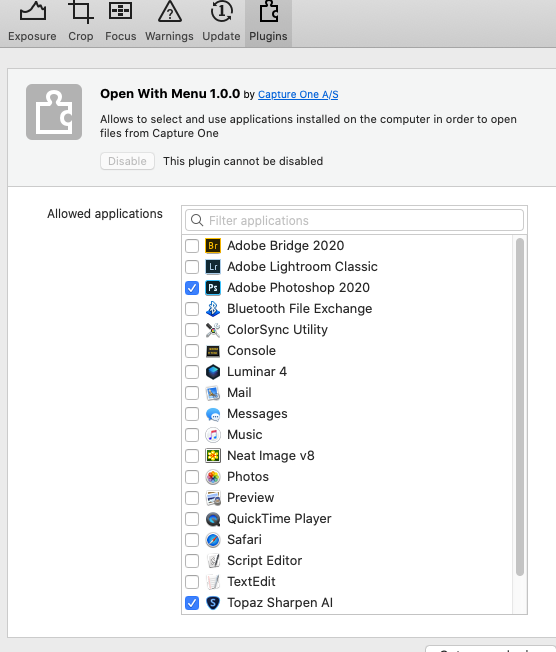Viewport: 556px width, 652px height.
Task: Click the Filter applications search field
Action: pyautogui.click(x=354, y=220)
